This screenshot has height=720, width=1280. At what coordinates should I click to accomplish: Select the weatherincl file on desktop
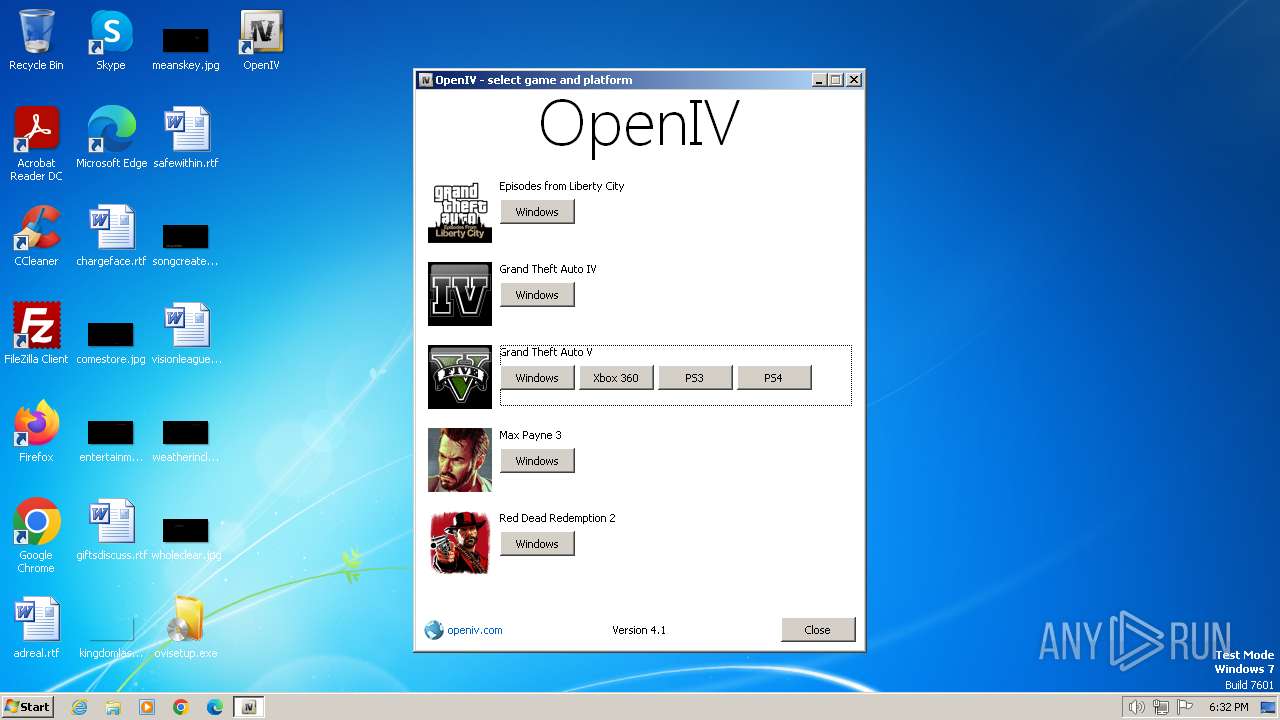[186, 440]
